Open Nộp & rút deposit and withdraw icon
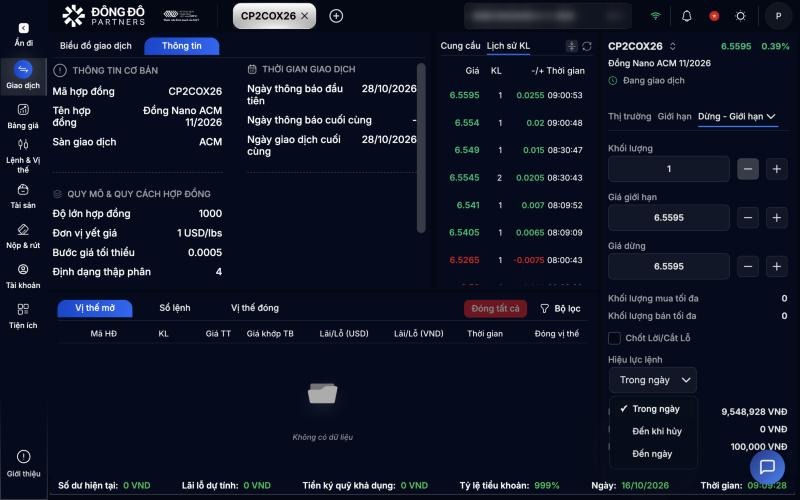Screen dimensions: 800x500 pos(23,230)
